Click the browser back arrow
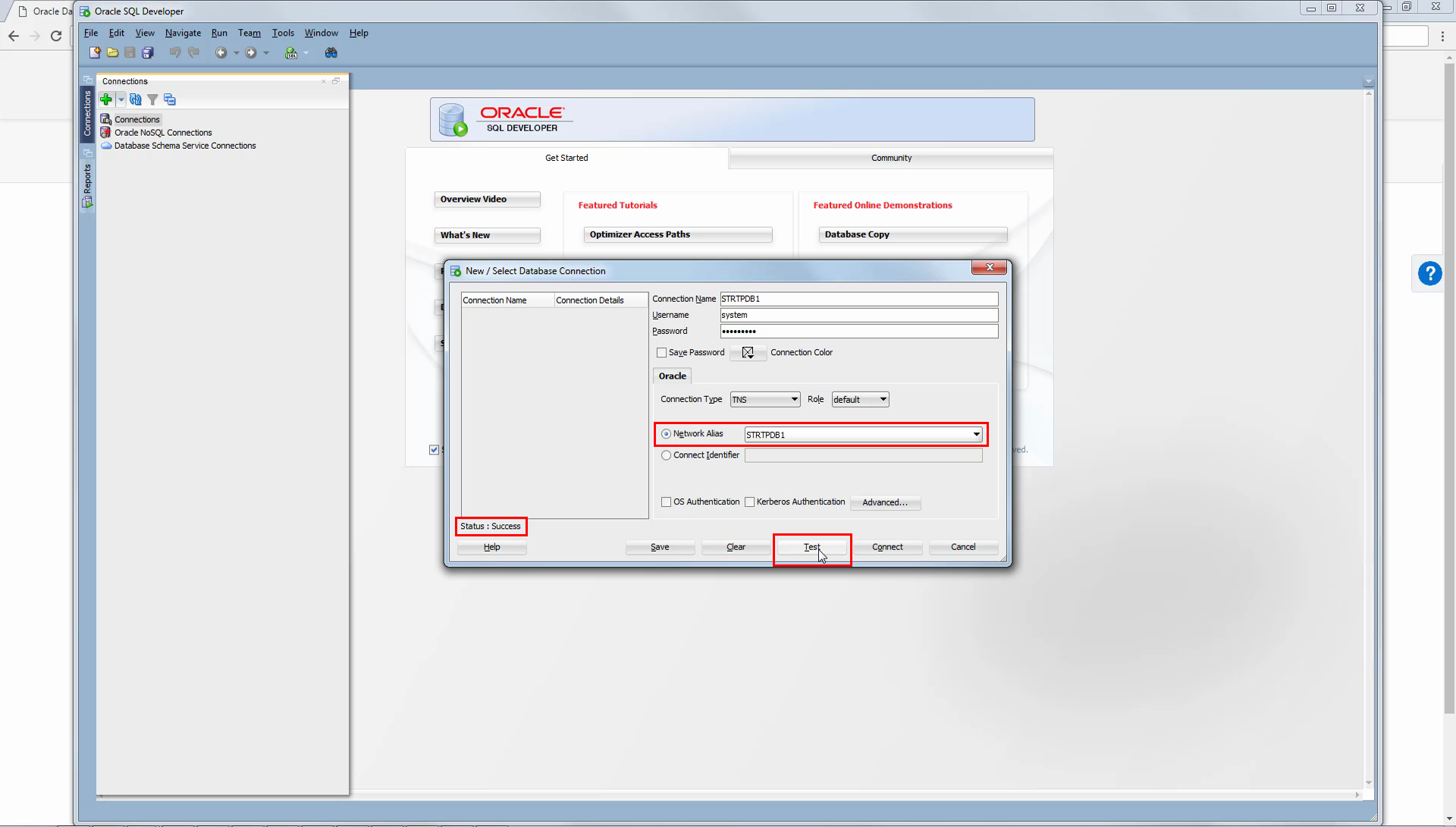 click(x=14, y=36)
